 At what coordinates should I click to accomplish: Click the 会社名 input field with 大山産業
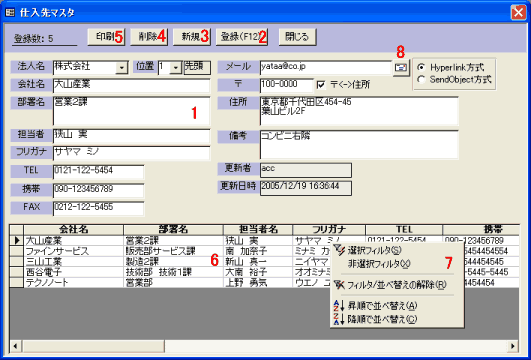coord(131,86)
